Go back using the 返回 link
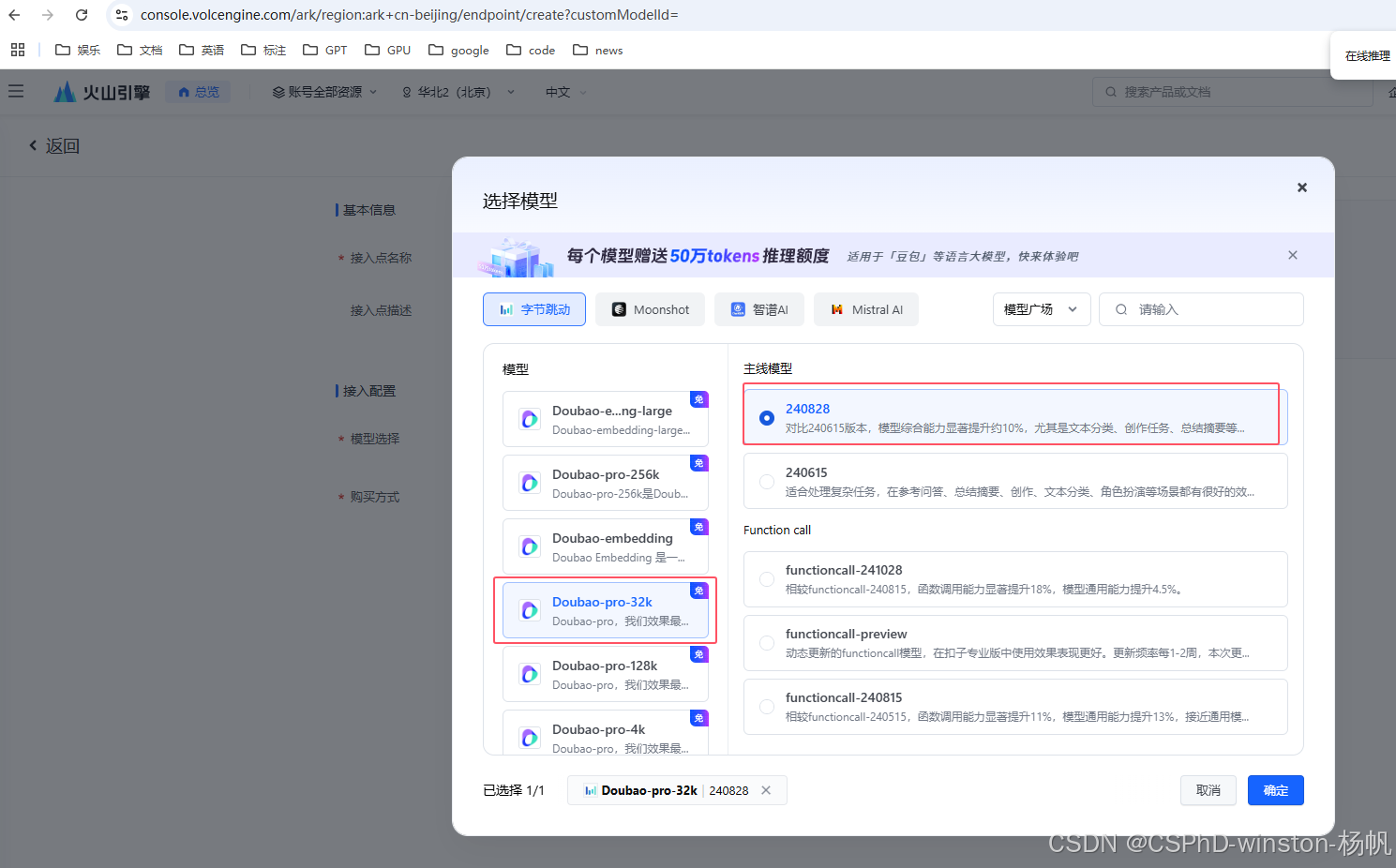This screenshot has height=868, width=1396. click(53, 145)
